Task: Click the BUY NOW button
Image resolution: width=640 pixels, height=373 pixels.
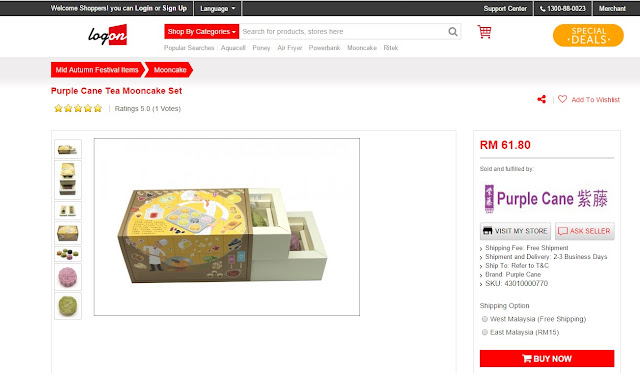Action: [547, 359]
